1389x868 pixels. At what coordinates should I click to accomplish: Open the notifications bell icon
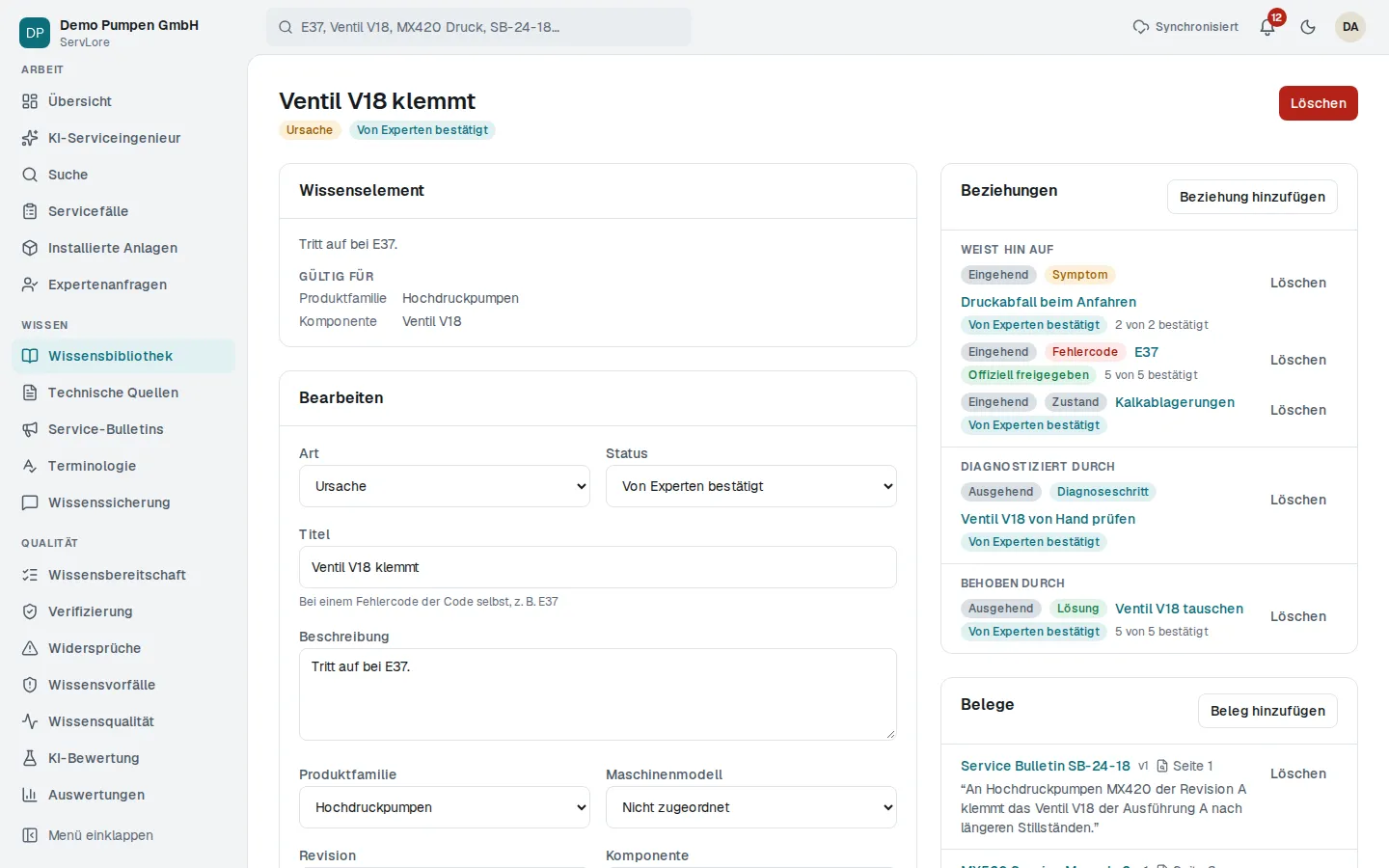point(1267,27)
